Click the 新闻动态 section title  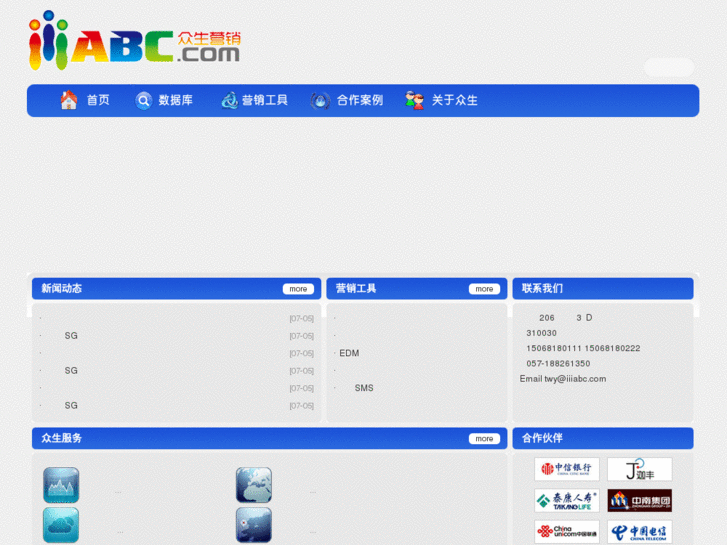[x=62, y=289]
